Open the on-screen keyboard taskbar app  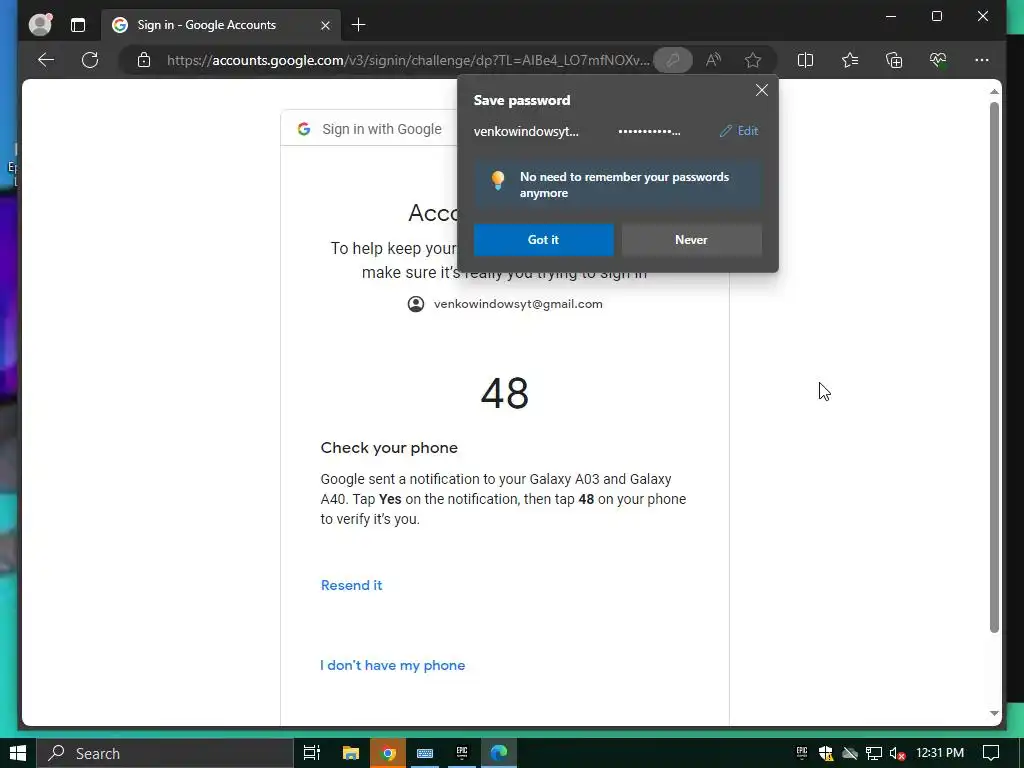[425, 753]
